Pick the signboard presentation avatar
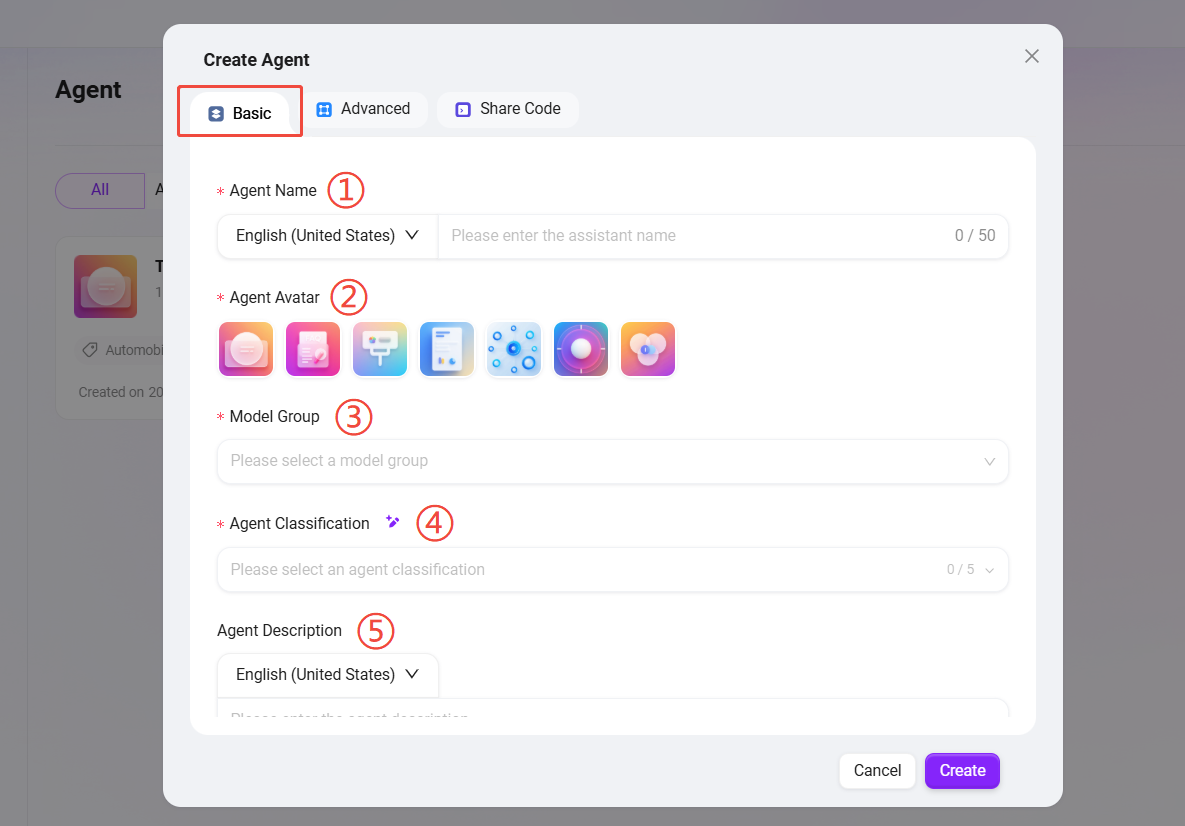1185x826 pixels. point(380,349)
